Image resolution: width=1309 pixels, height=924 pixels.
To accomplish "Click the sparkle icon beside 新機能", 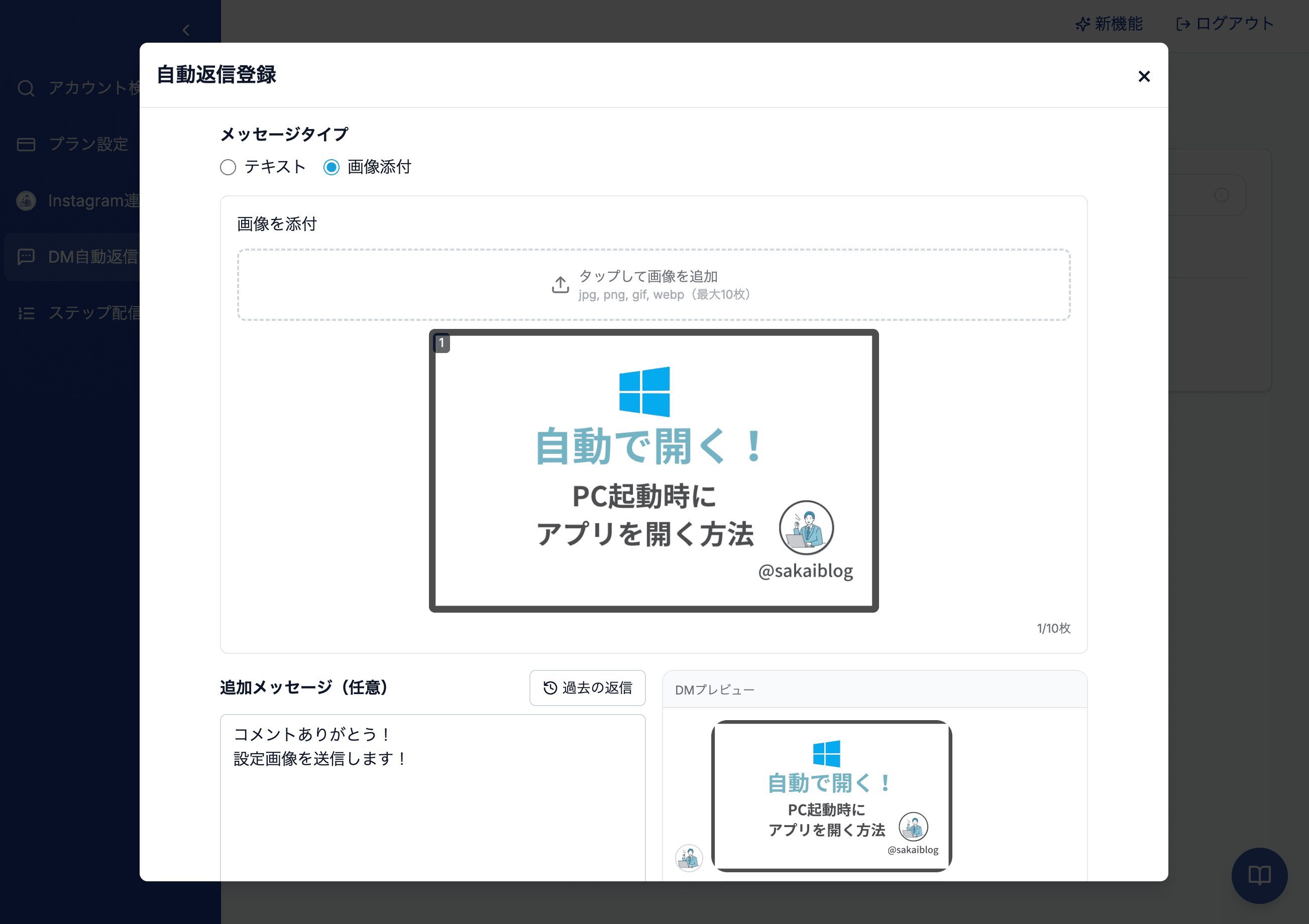I will (x=1082, y=24).
